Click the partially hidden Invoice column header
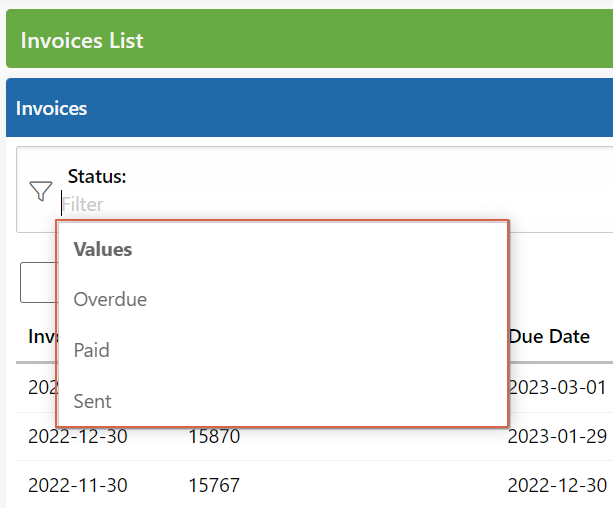 (43, 336)
